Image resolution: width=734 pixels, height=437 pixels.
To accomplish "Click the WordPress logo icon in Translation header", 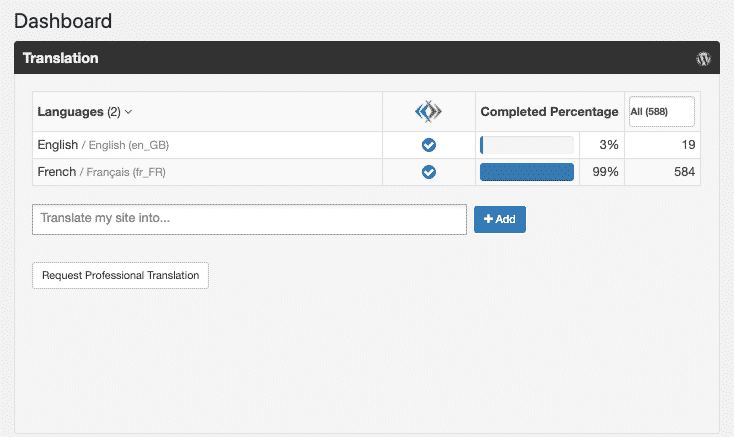I will [703, 58].
